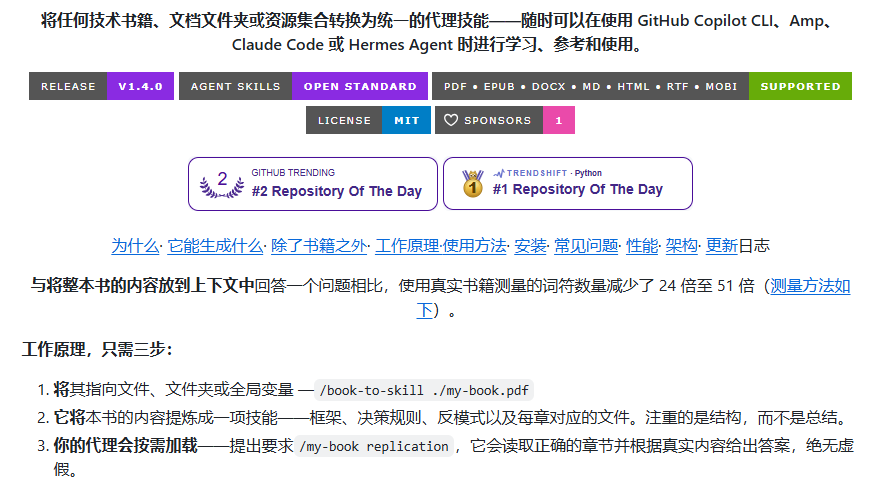
Task: Click the sponsor count 1 label
Action: pyautogui.click(x=559, y=120)
